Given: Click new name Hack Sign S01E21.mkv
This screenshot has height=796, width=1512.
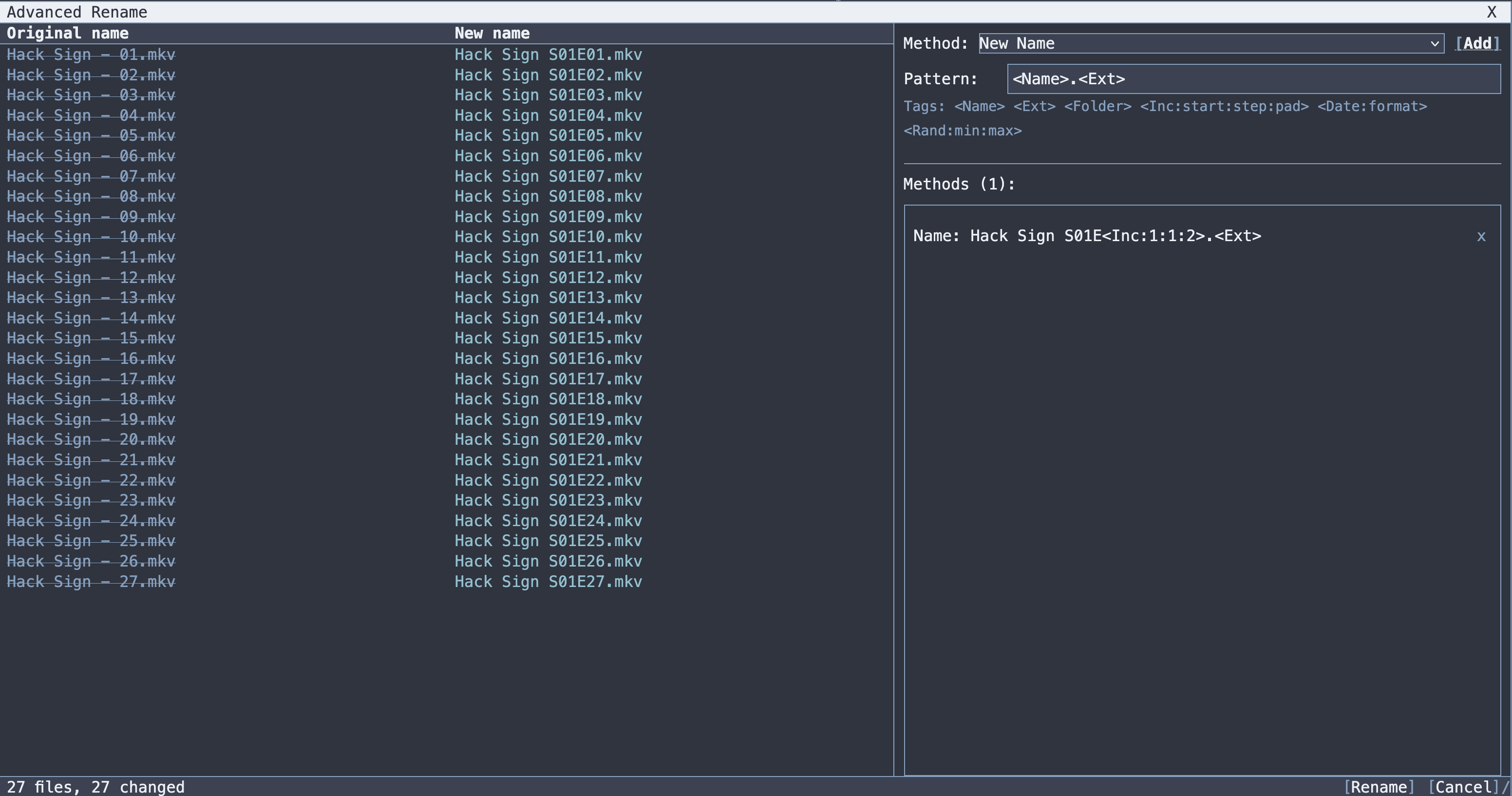Looking at the screenshot, I should point(548,460).
